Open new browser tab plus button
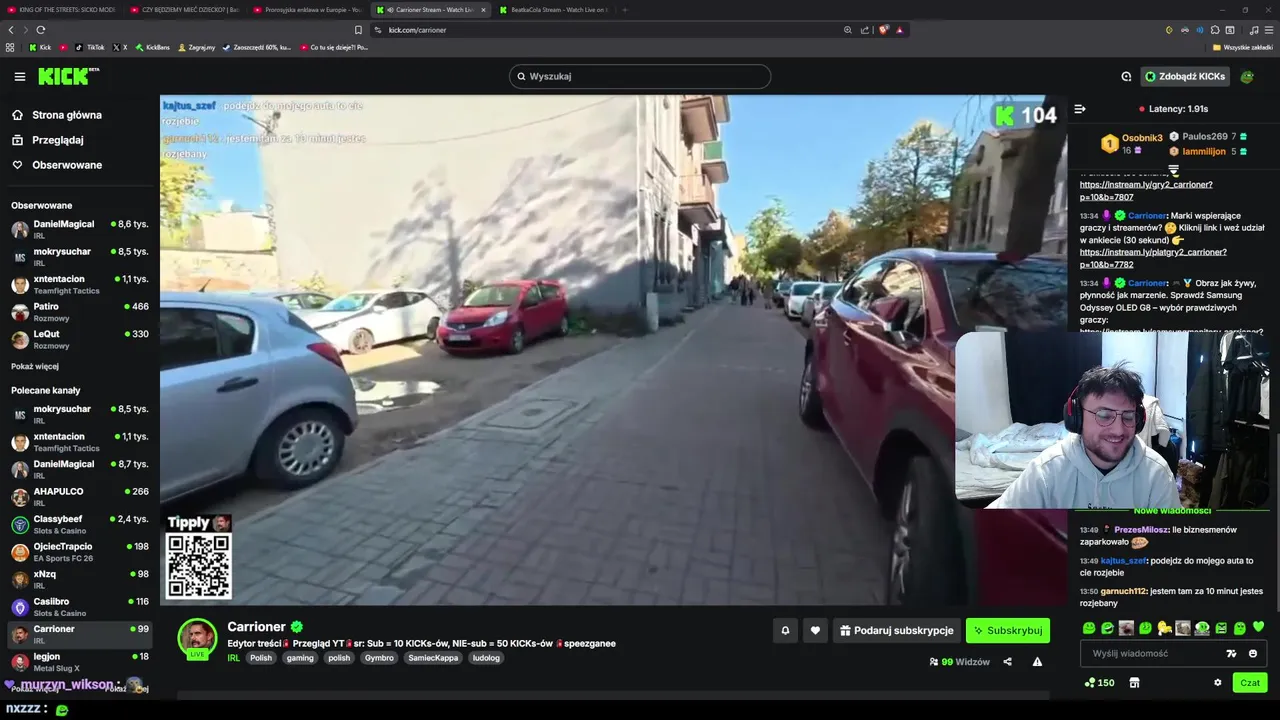This screenshot has width=1280, height=720. tap(625, 10)
